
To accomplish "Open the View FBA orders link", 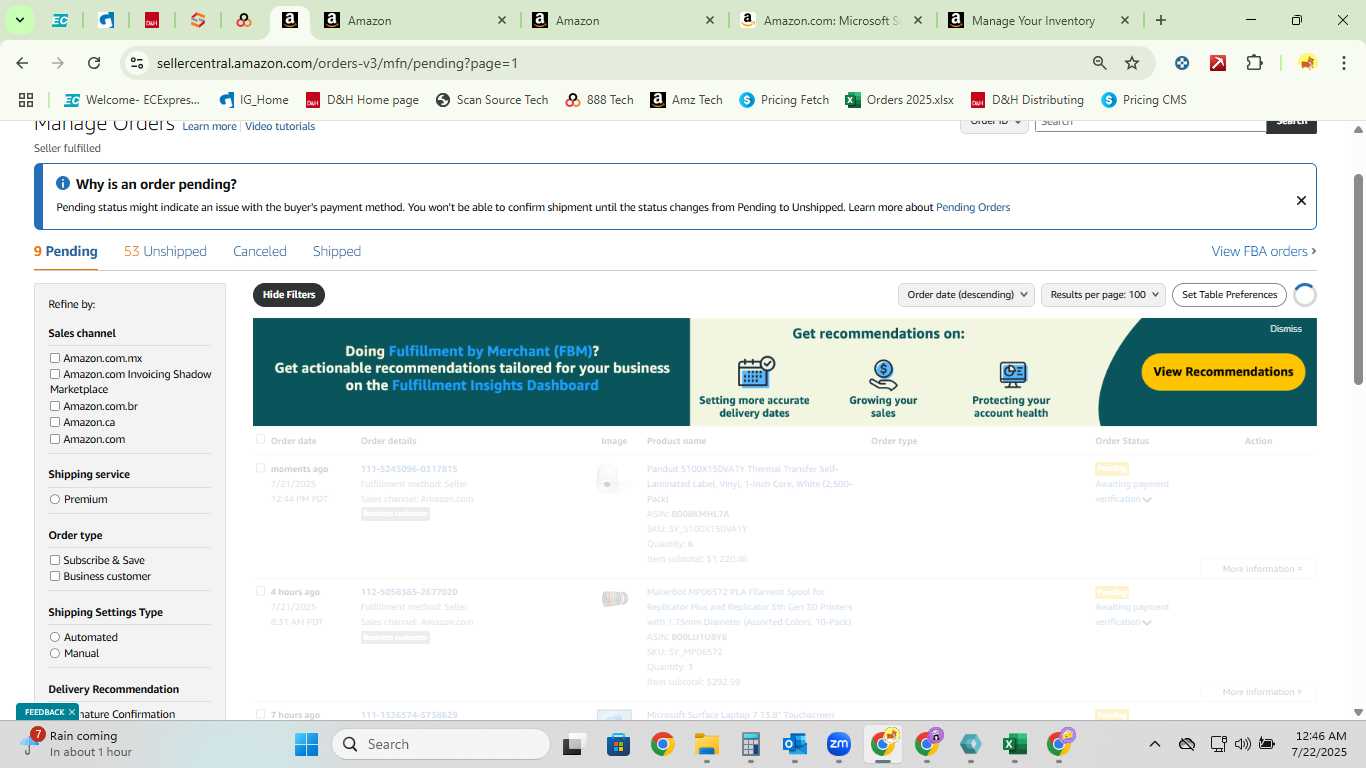I will point(1264,251).
